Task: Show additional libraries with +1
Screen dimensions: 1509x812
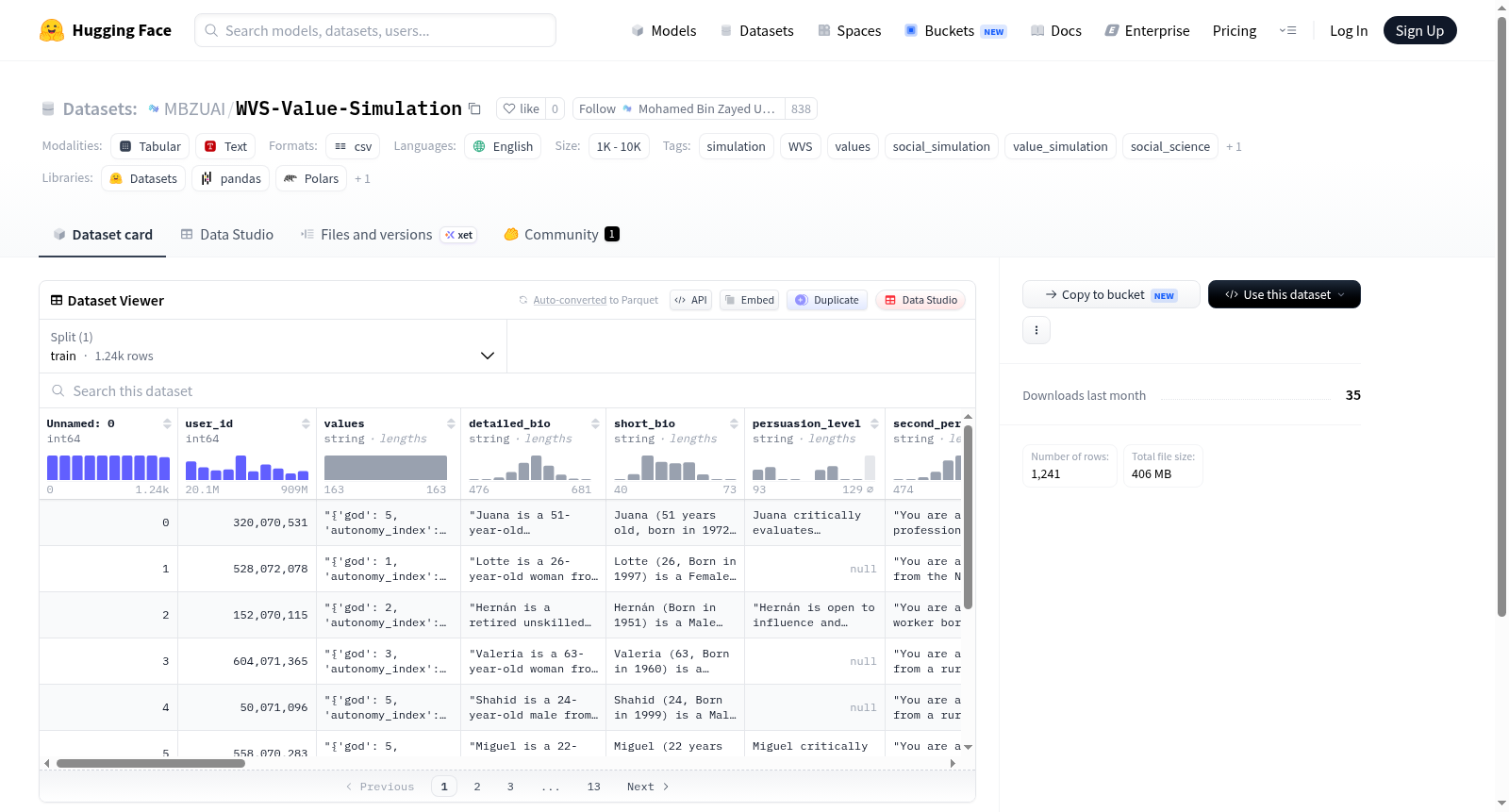Action: (362, 178)
